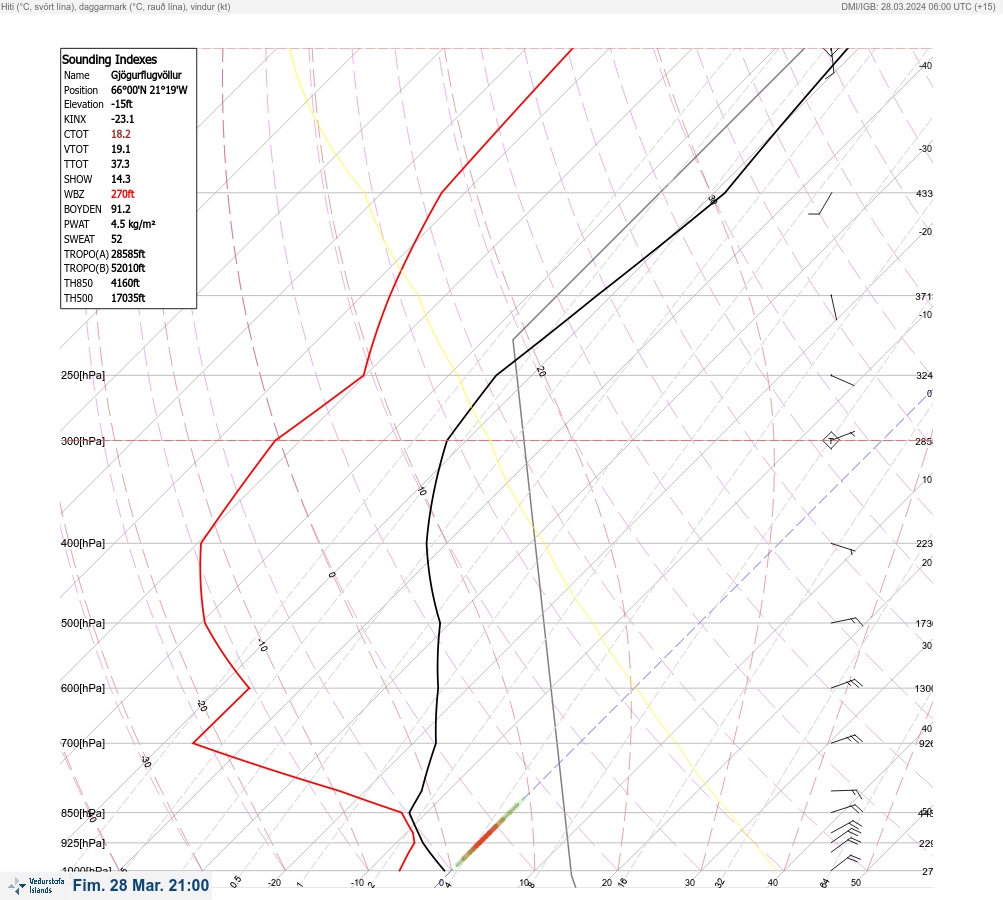Click the TTOT value 37.3

click(x=120, y=164)
